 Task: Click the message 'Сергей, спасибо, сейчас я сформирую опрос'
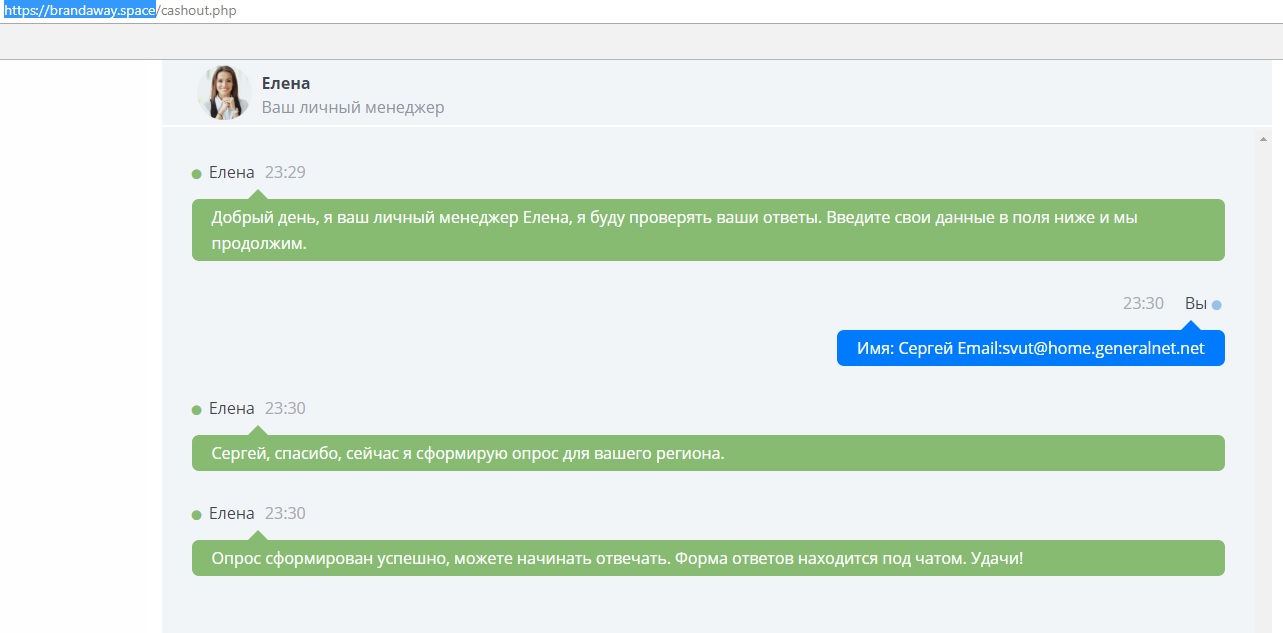[708, 453]
